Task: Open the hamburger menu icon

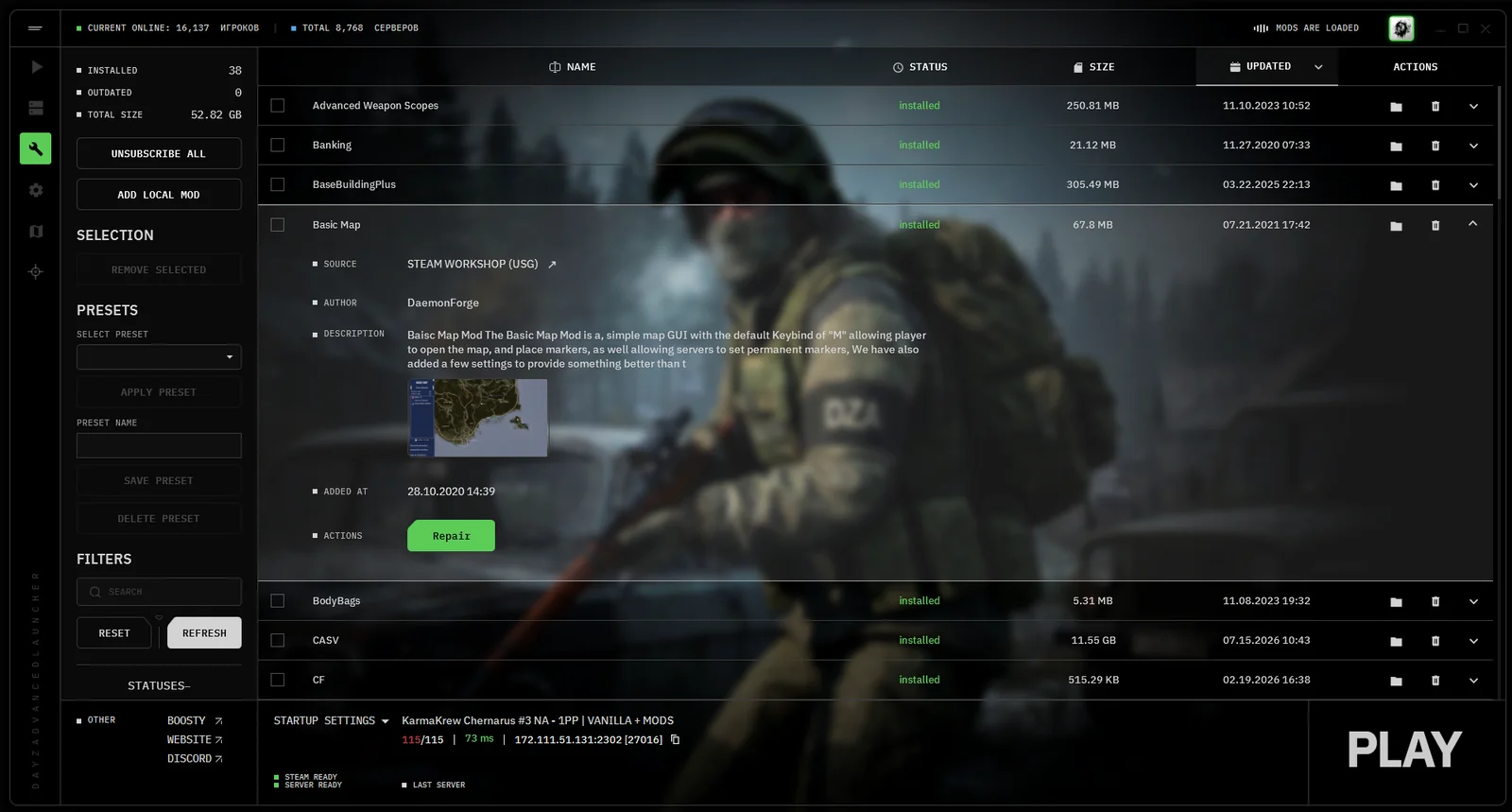Action: tap(35, 28)
